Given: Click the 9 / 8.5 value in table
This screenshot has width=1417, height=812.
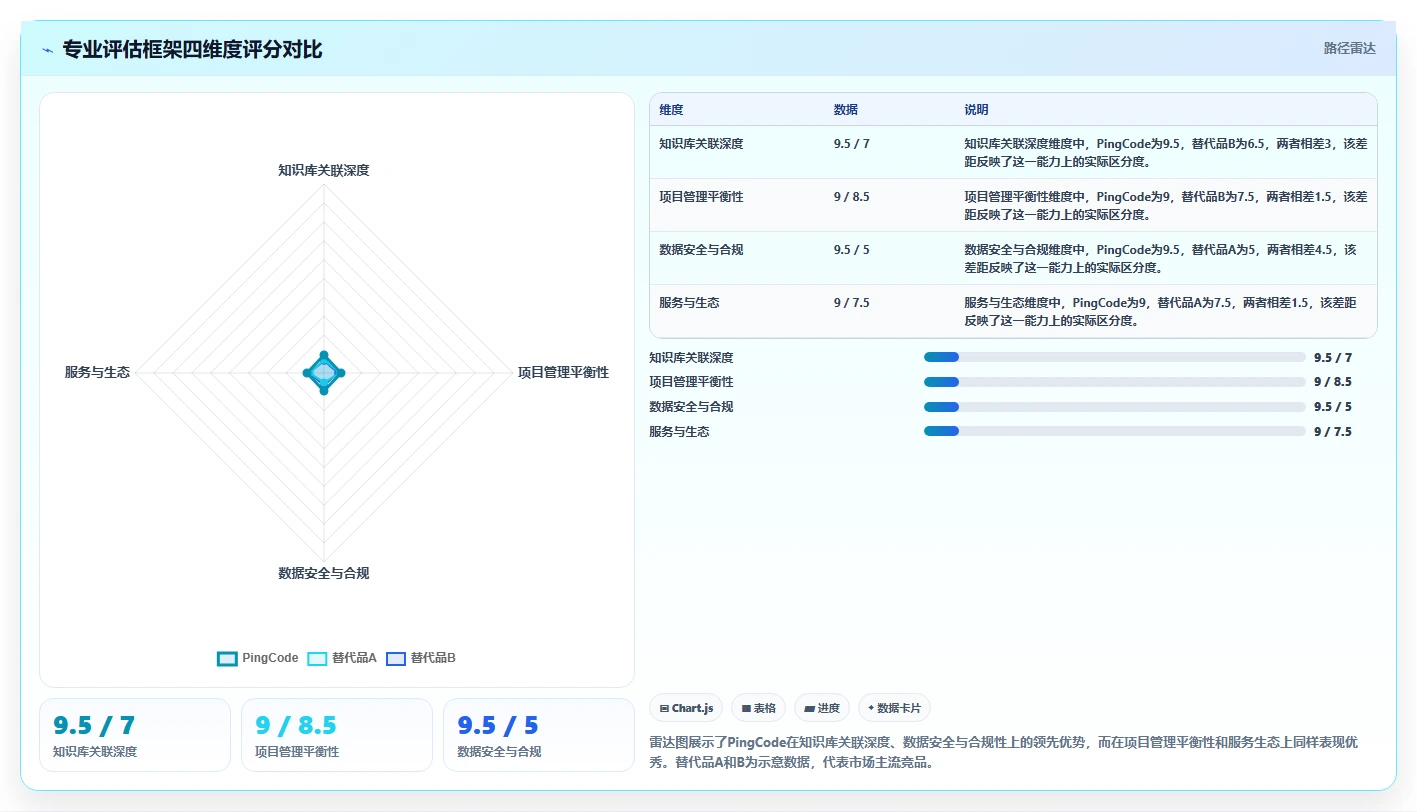Looking at the screenshot, I should [852, 197].
